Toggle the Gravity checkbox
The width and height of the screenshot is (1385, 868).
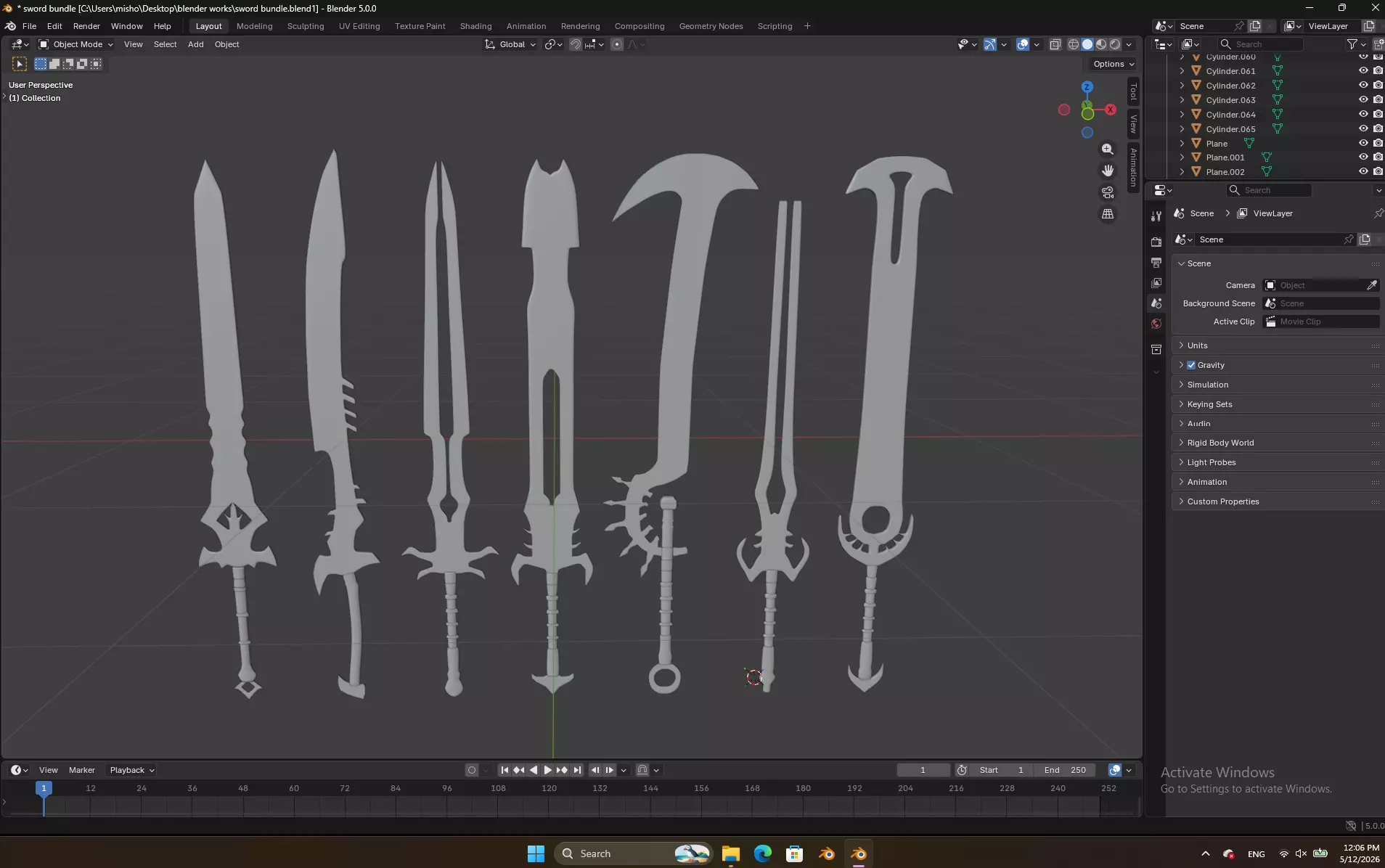[x=1191, y=365]
